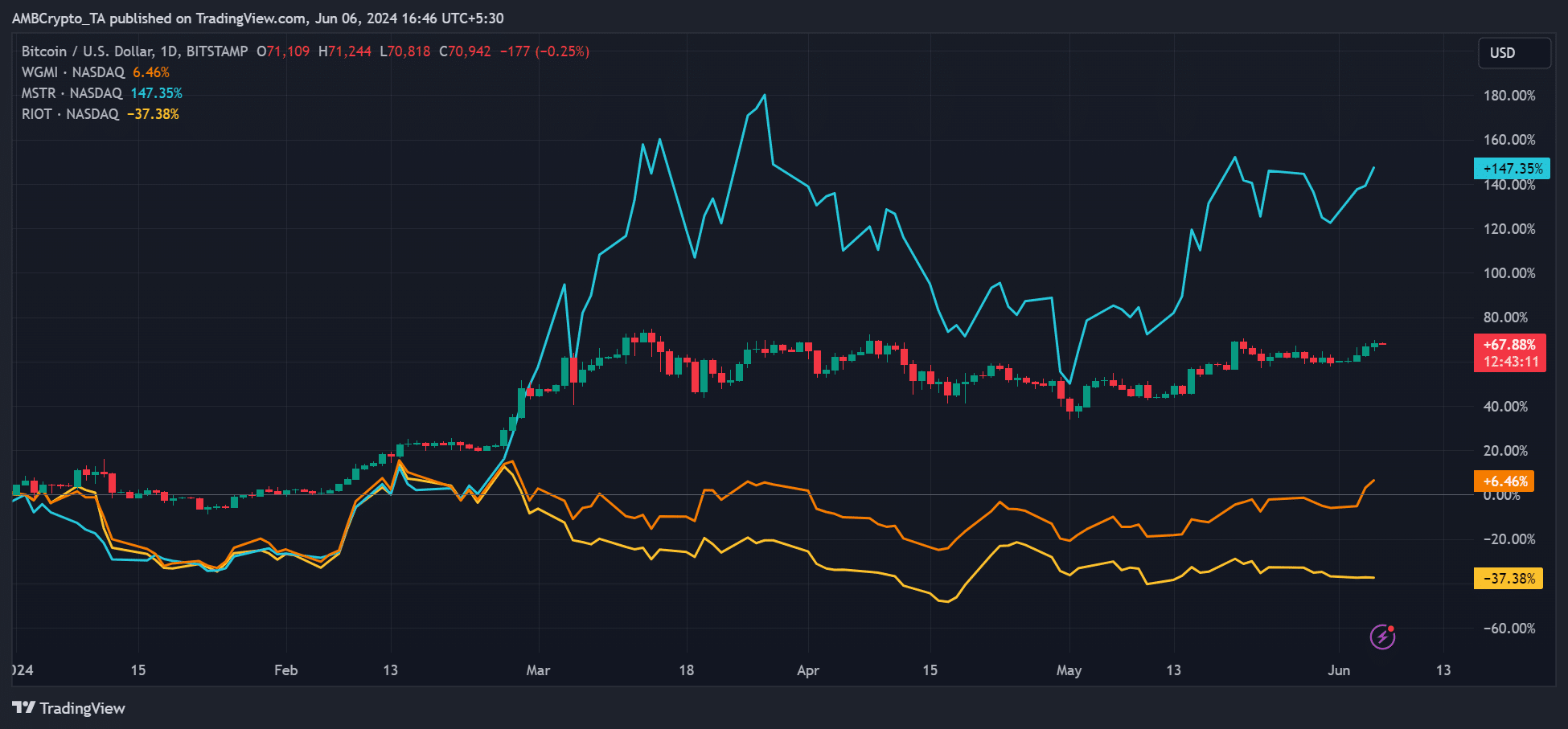The width and height of the screenshot is (1568, 729).
Task: Click the +6.46% WGMI price label
Action: 1504,481
